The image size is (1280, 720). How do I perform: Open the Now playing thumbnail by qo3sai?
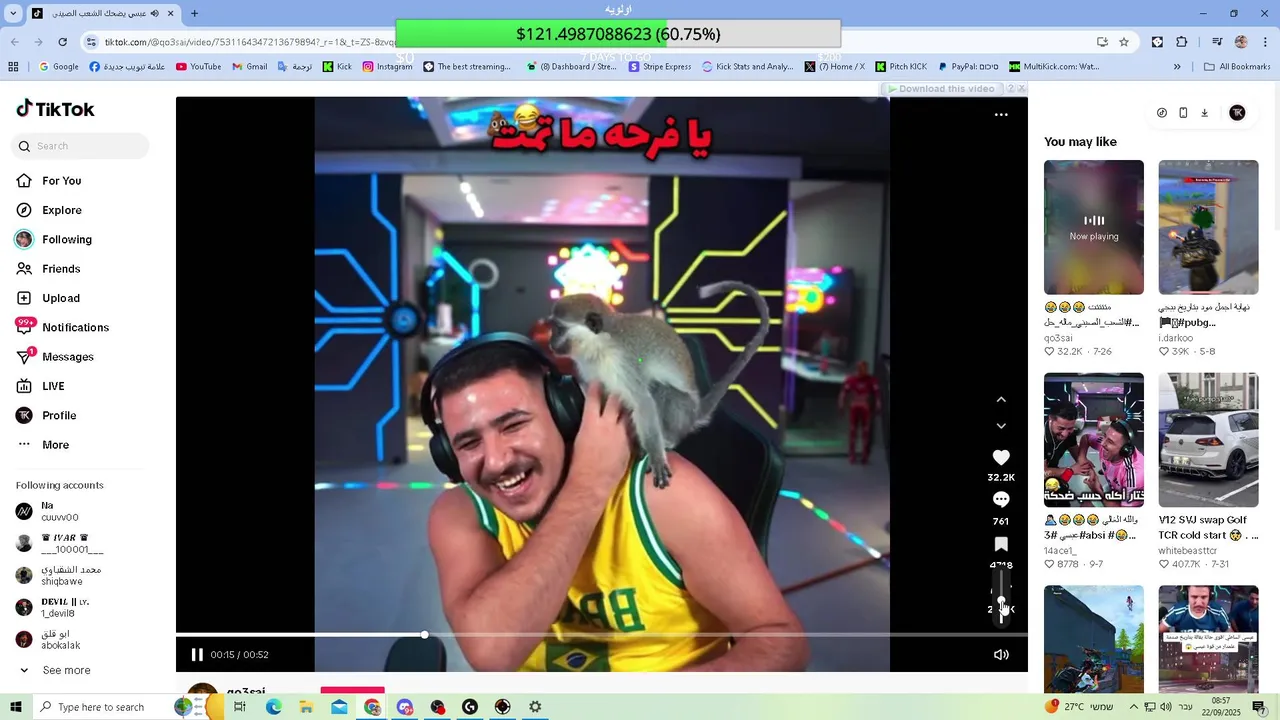point(1094,227)
